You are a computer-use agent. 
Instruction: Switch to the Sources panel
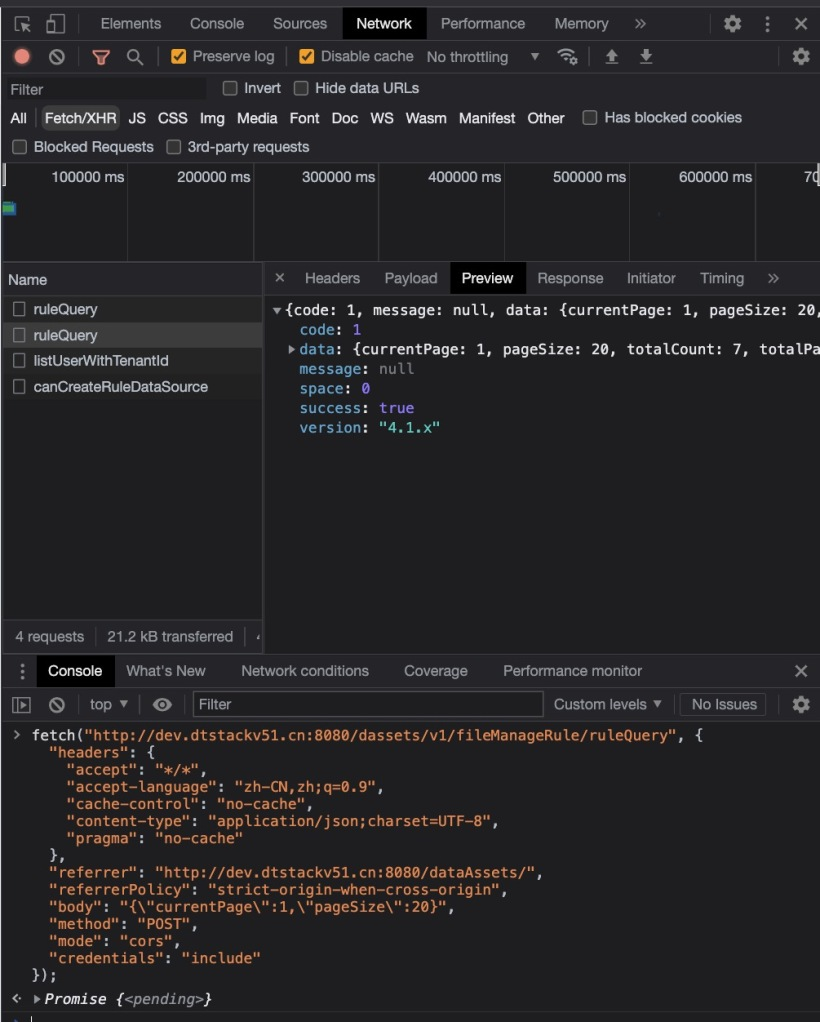(300, 24)
